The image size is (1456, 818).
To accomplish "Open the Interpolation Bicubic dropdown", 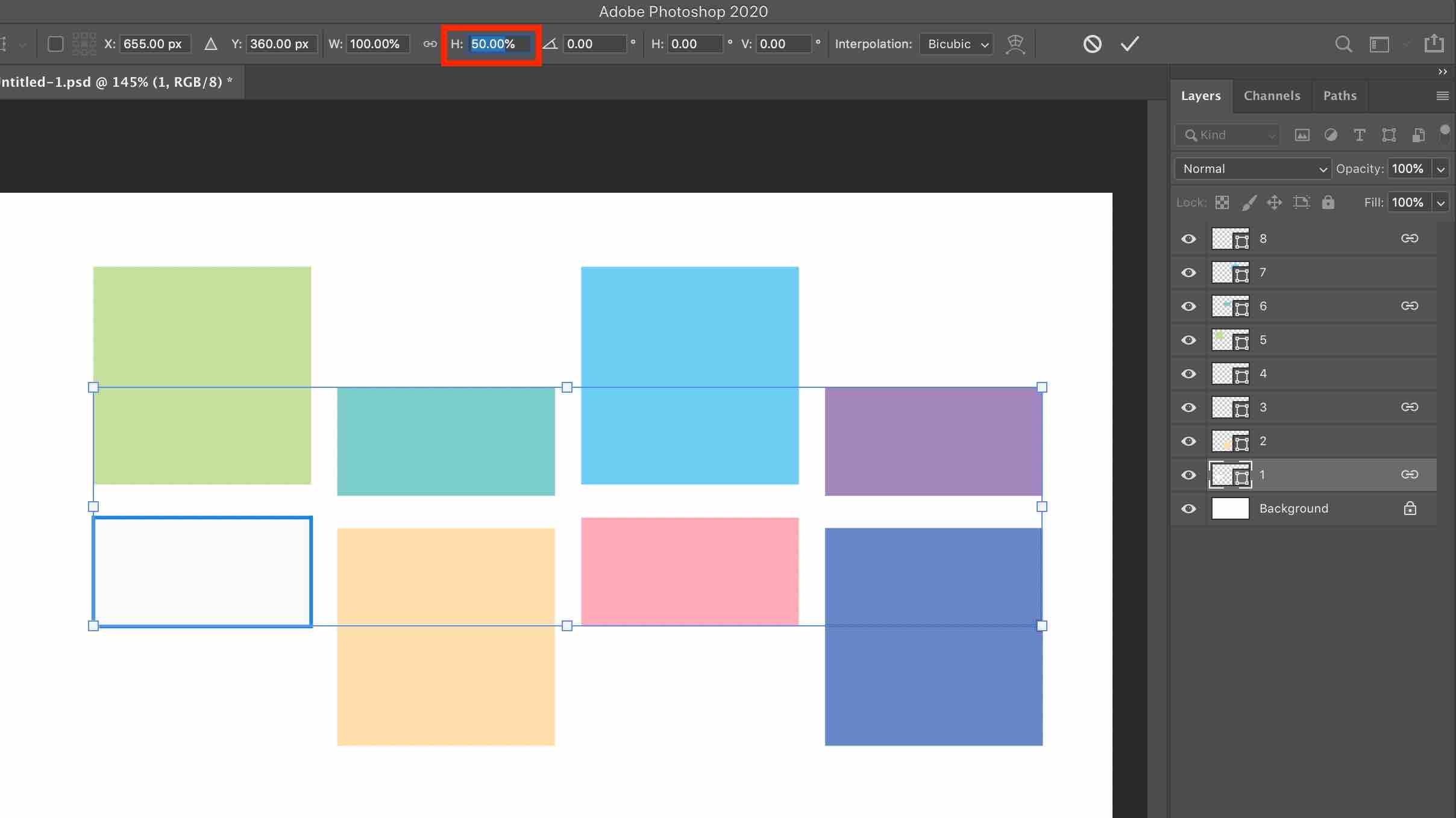I will (x=956, y=44).
